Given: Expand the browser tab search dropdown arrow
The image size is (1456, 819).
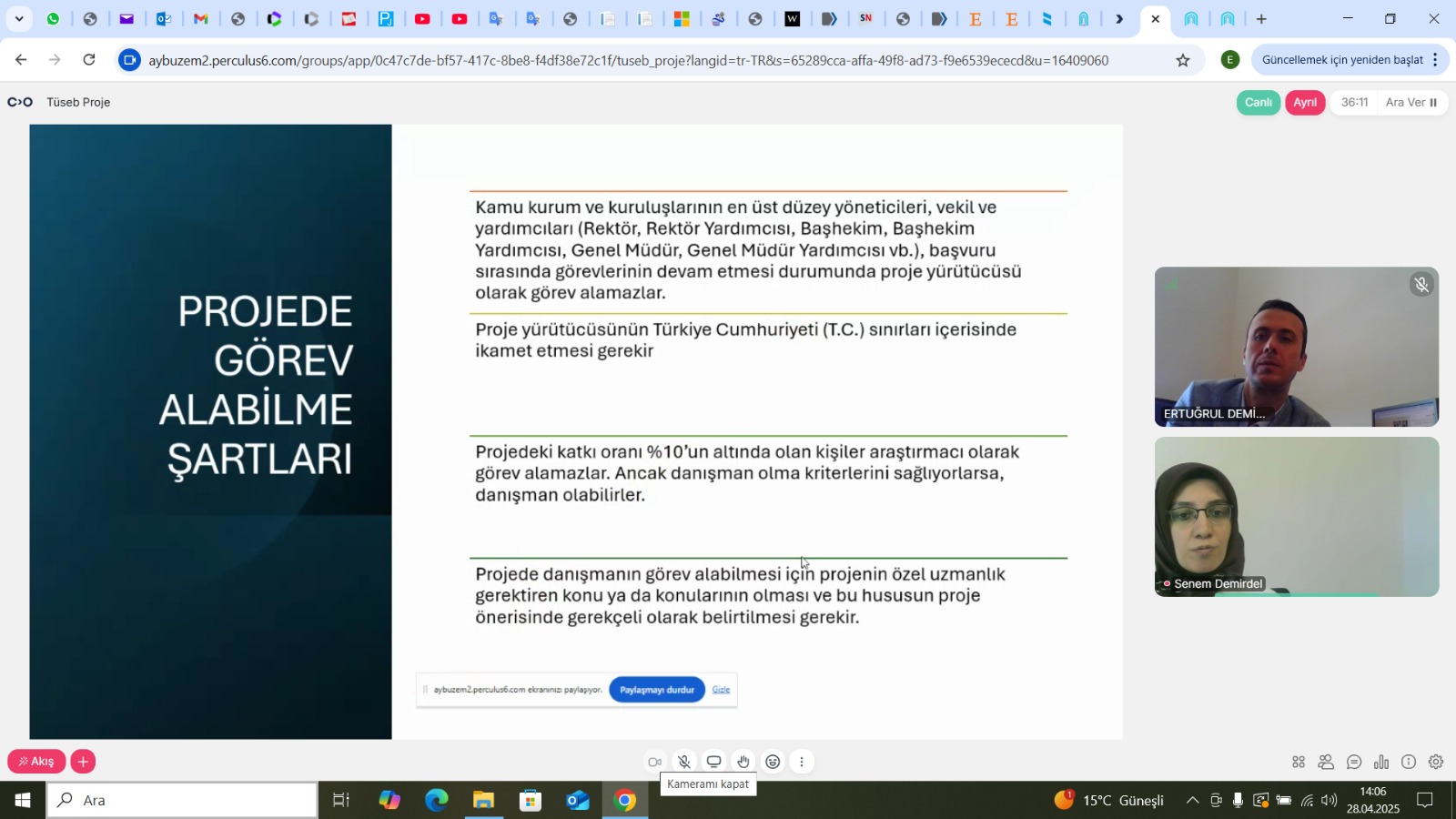Looking at the screenshot, I should (x=19, y=19).
